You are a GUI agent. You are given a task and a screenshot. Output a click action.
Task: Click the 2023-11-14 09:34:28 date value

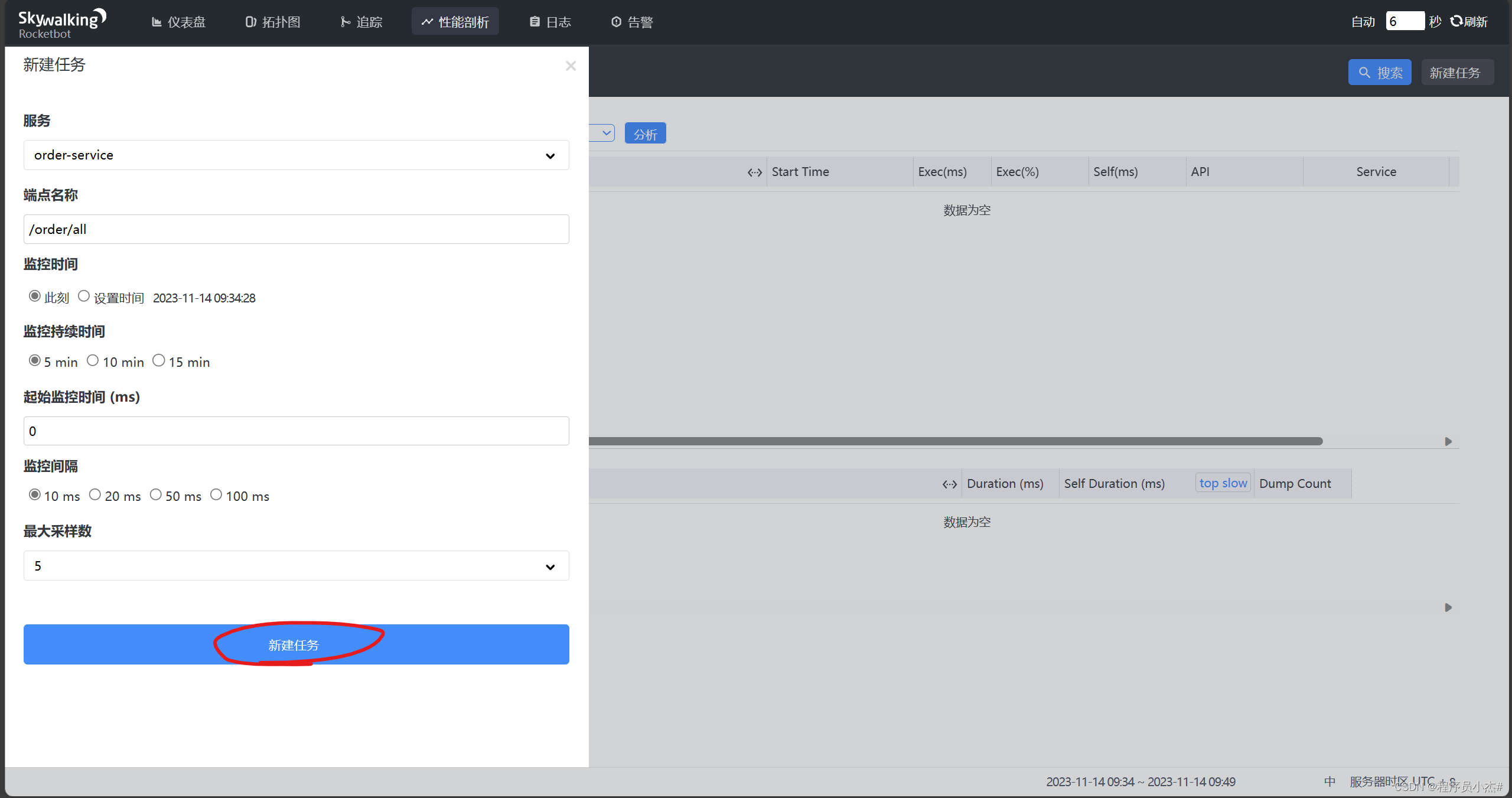tap(204, 298)
